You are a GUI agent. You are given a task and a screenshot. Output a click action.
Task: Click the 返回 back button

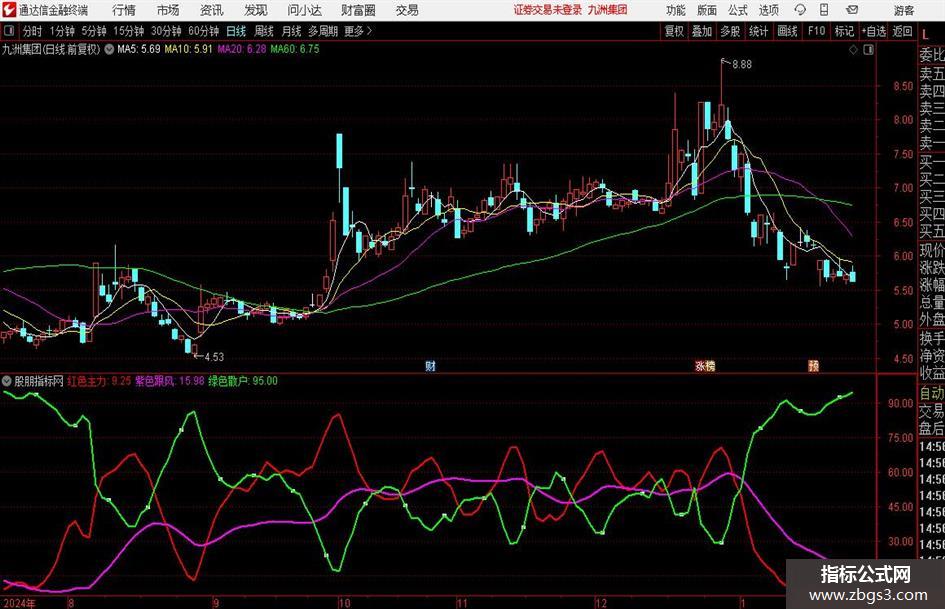click(x=902, y=31)
